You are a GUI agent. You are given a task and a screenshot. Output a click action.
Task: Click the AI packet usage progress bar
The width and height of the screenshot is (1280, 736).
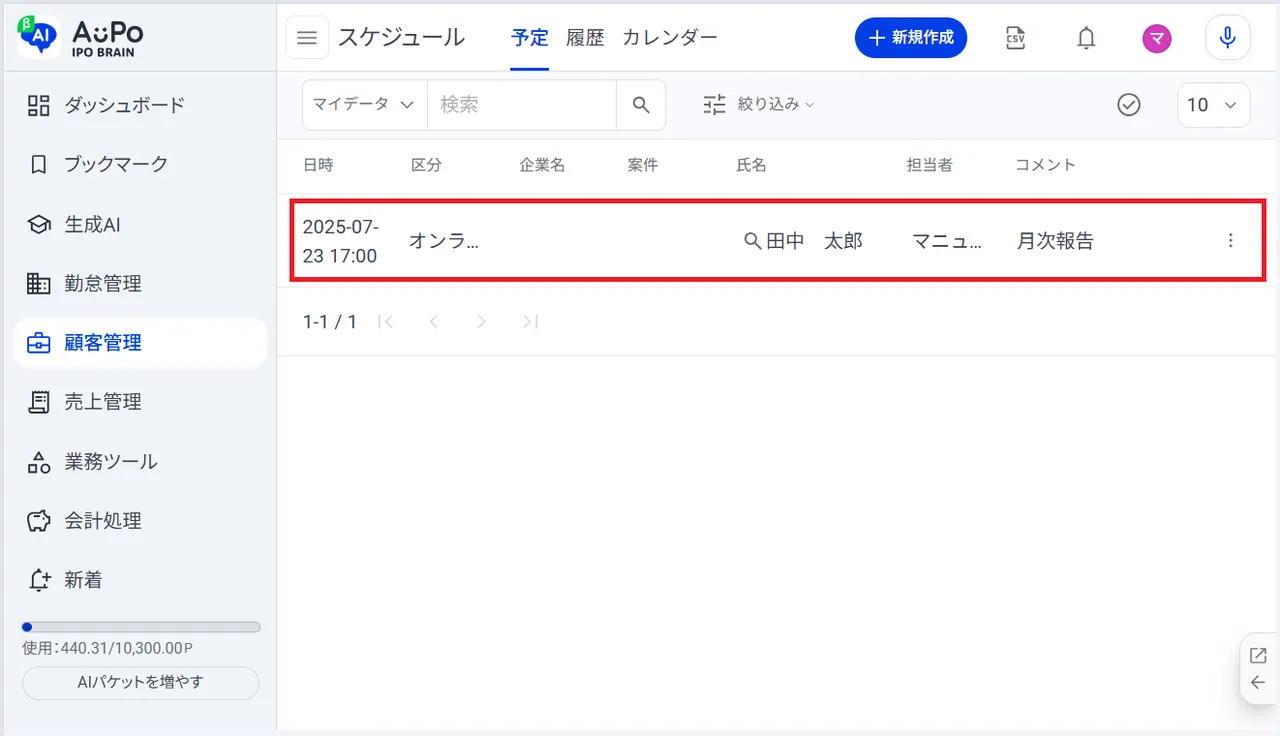(141, 627)
